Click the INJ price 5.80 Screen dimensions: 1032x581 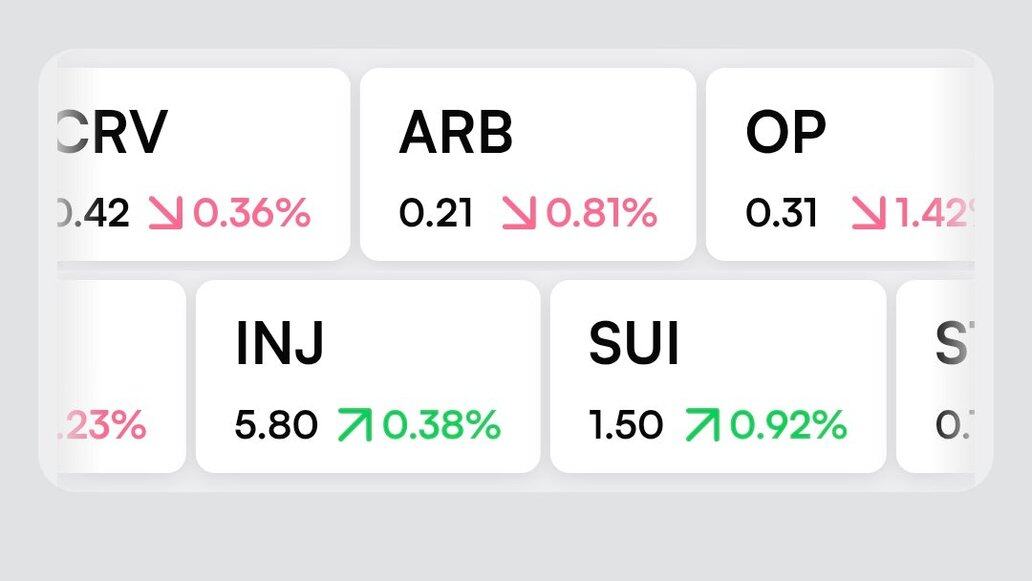click(x=276, y=426)
